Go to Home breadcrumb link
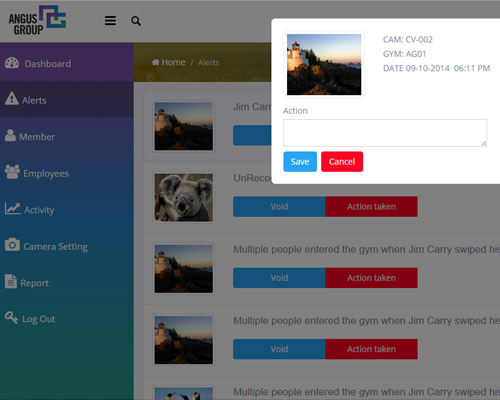The image size is (500, 400). click(169, 62)
